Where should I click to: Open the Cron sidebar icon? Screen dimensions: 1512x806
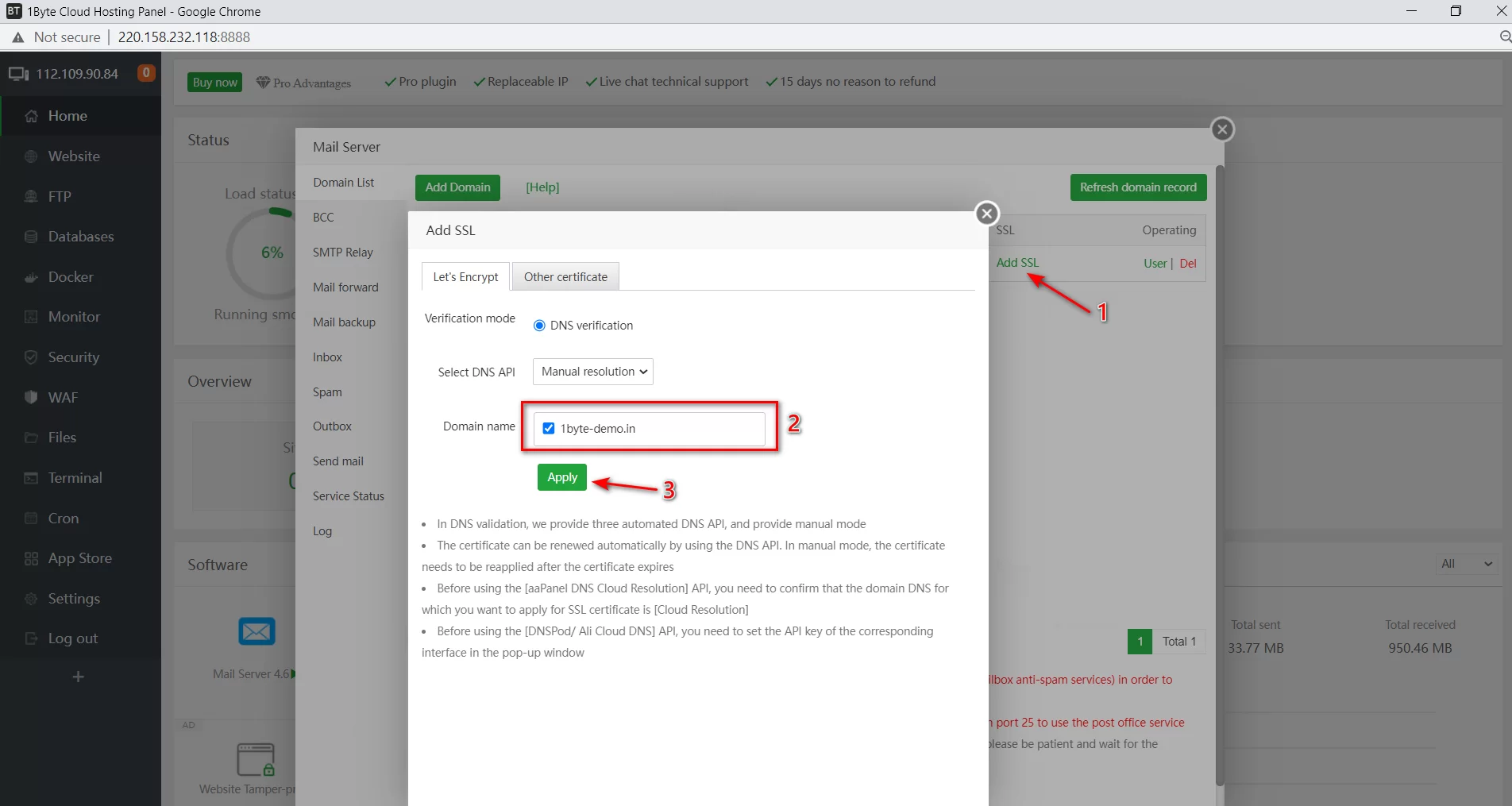tap(31, 519)
